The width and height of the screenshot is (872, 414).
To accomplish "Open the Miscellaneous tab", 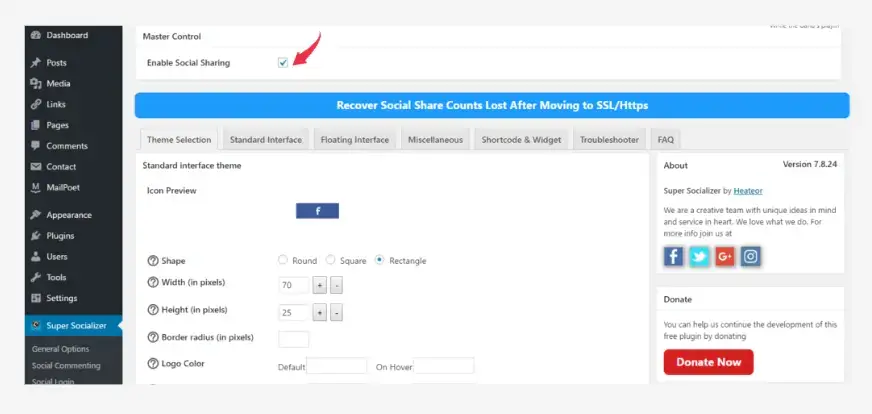I will coord(435,140).
